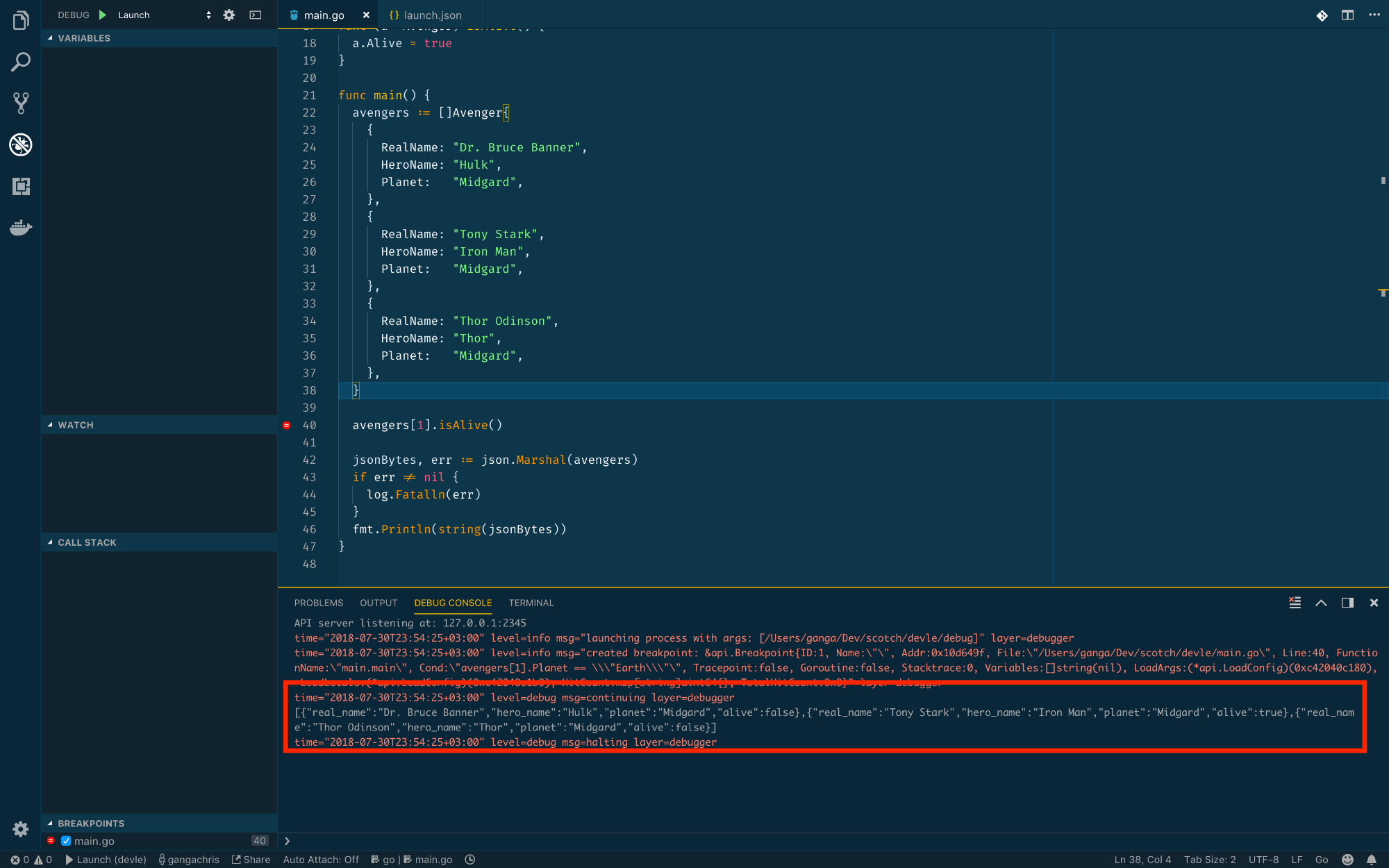Open the Docker view in the sidebar
The height and width of the screenshot is (868, 1389).
20,228
